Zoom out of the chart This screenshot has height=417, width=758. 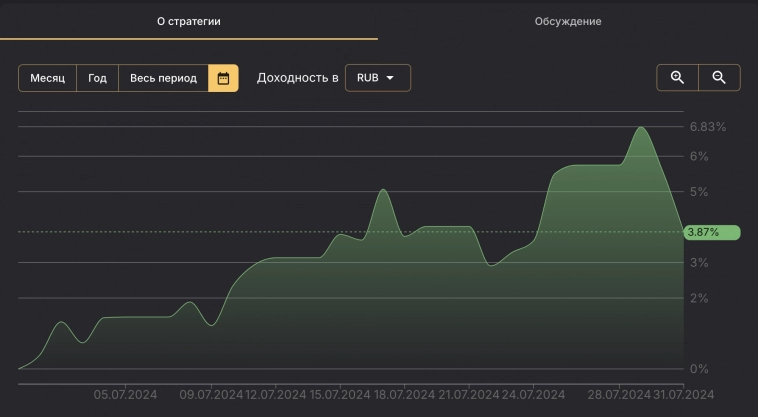719,77
